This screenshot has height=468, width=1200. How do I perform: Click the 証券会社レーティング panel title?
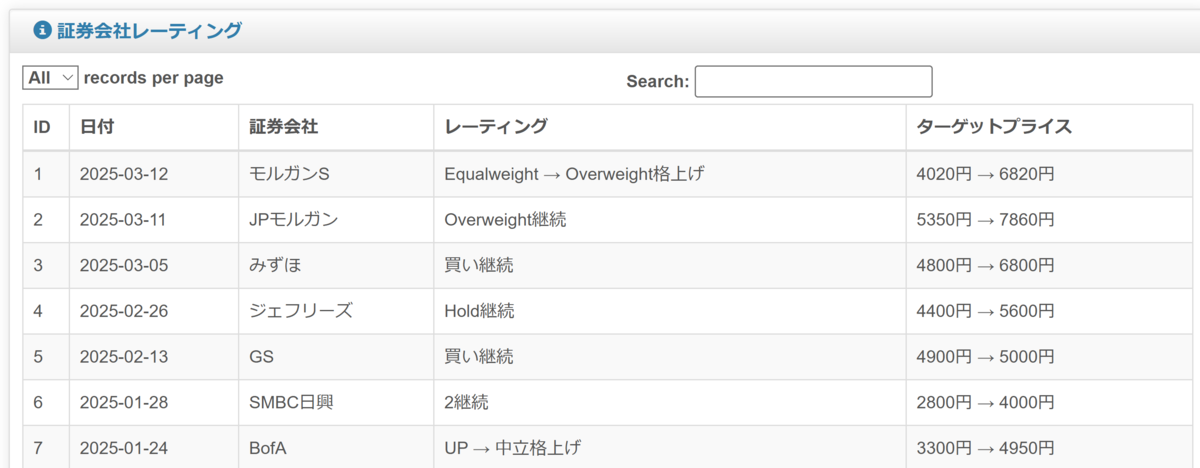(x=149, y=31)
